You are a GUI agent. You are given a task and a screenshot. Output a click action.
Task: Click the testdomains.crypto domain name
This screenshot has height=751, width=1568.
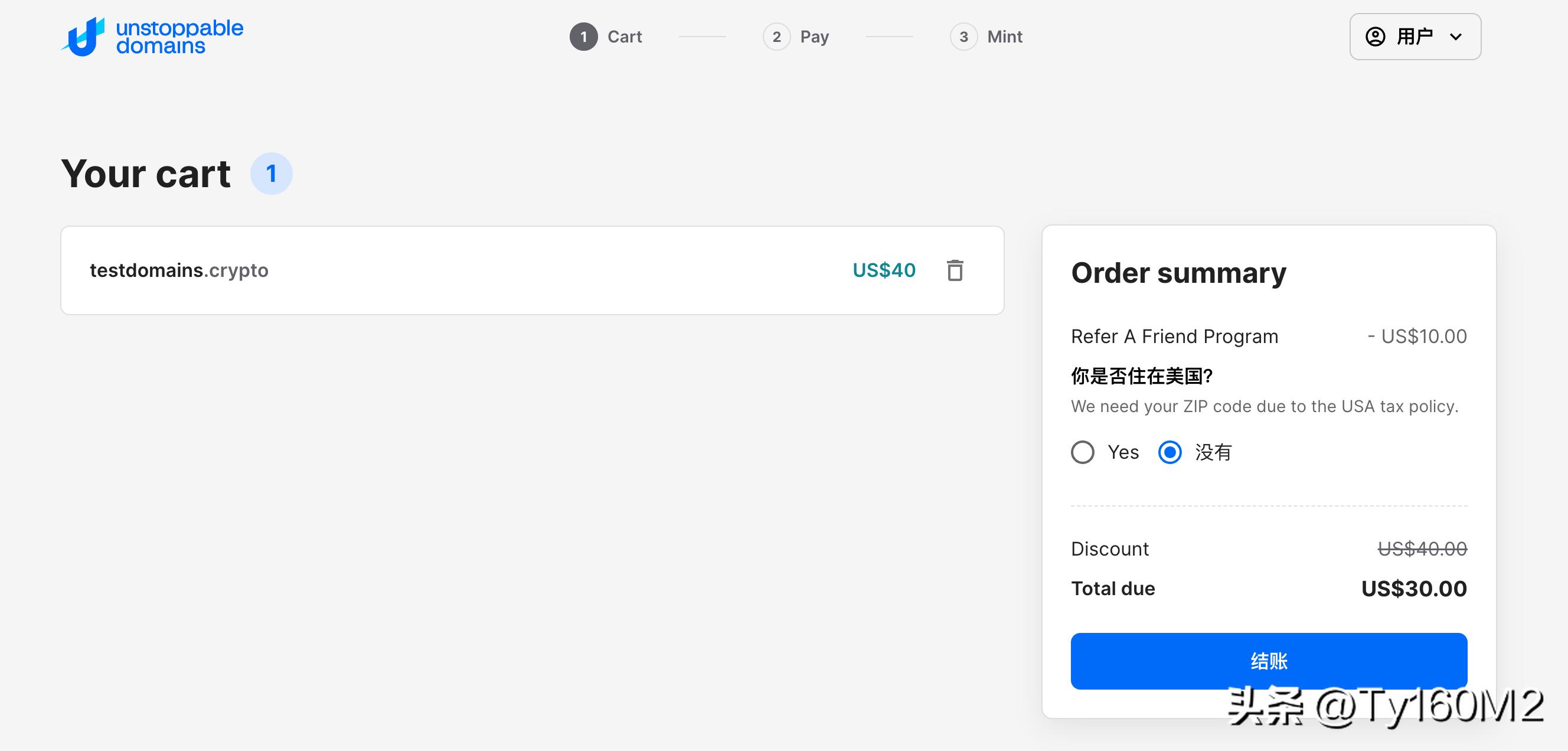tap(179, 270)
